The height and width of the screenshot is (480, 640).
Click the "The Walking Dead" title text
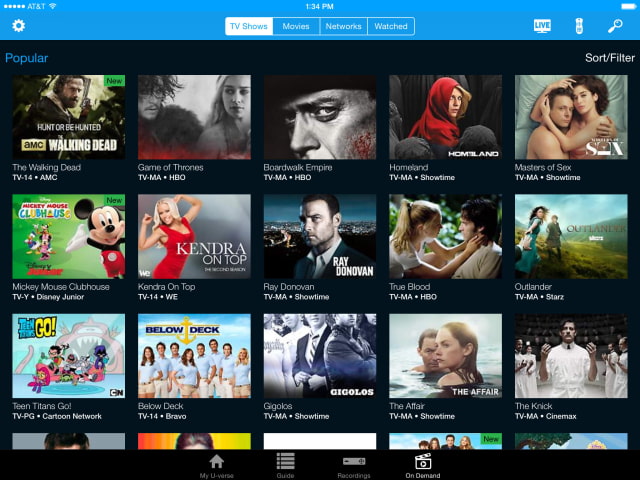click(x=47, y=167)
